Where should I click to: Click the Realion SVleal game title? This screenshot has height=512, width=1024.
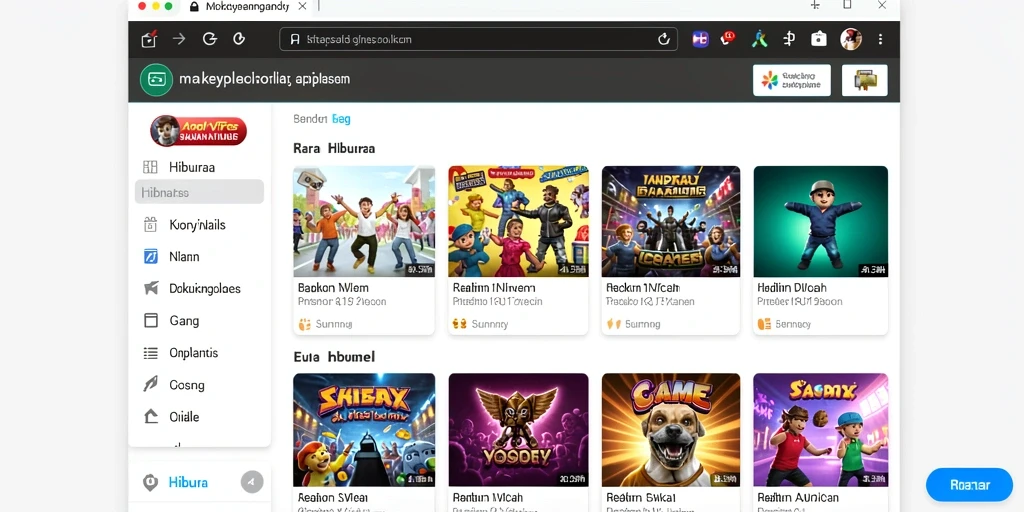333,498
